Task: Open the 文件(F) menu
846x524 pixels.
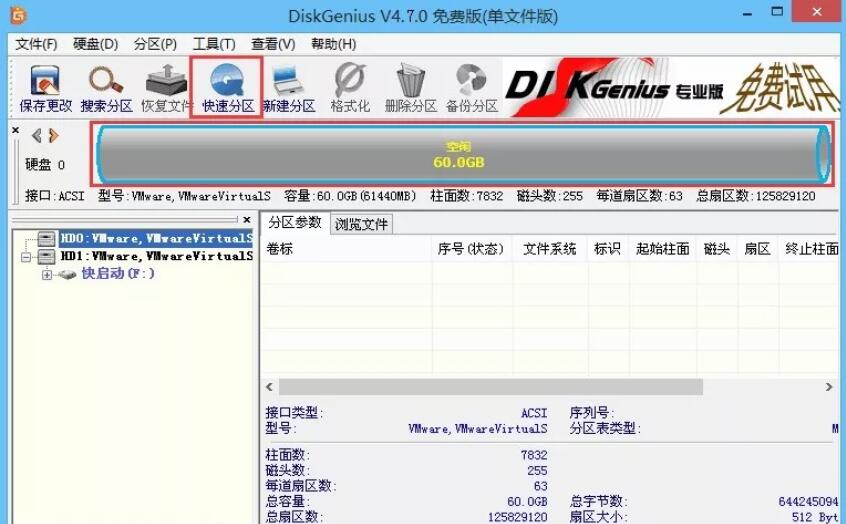Action: pyautogui.click(x=36, y=44)
